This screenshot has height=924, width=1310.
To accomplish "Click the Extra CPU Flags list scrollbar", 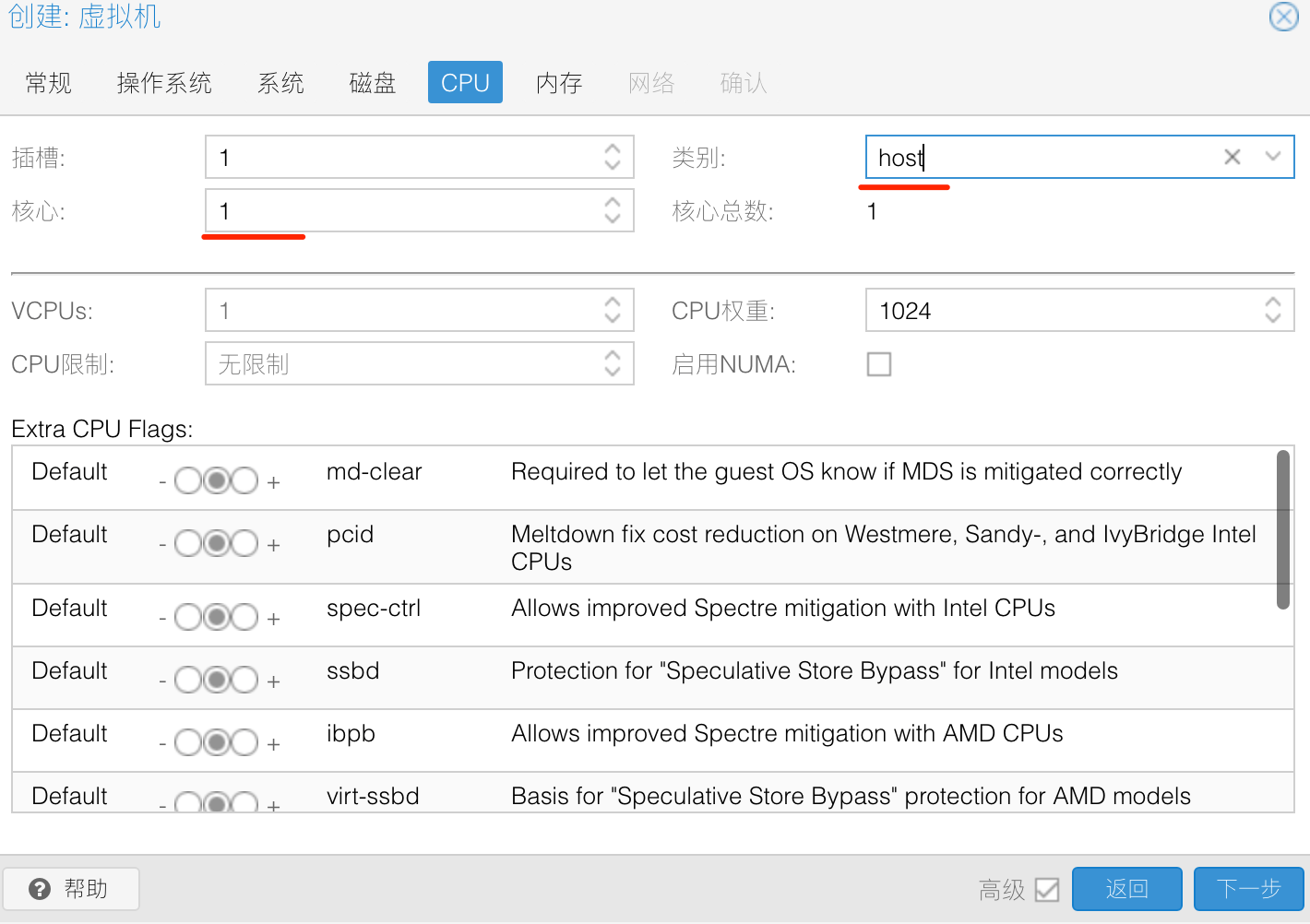I will coord(1282,529).
